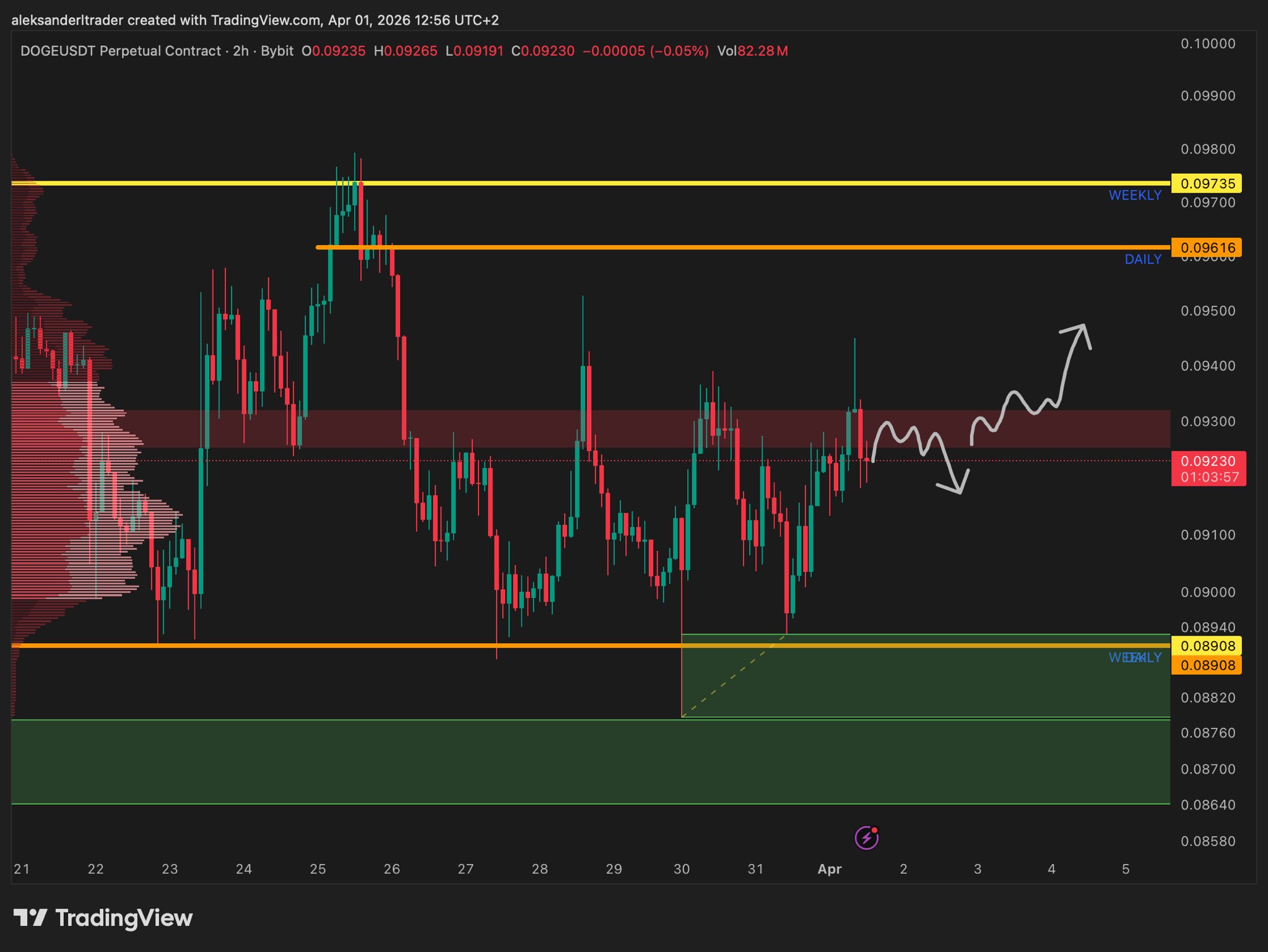The height and width of the screenshot is (952, 1268).
Task: Click the yellow 0.09735 price label
Action: click(x=1207, y=183)
